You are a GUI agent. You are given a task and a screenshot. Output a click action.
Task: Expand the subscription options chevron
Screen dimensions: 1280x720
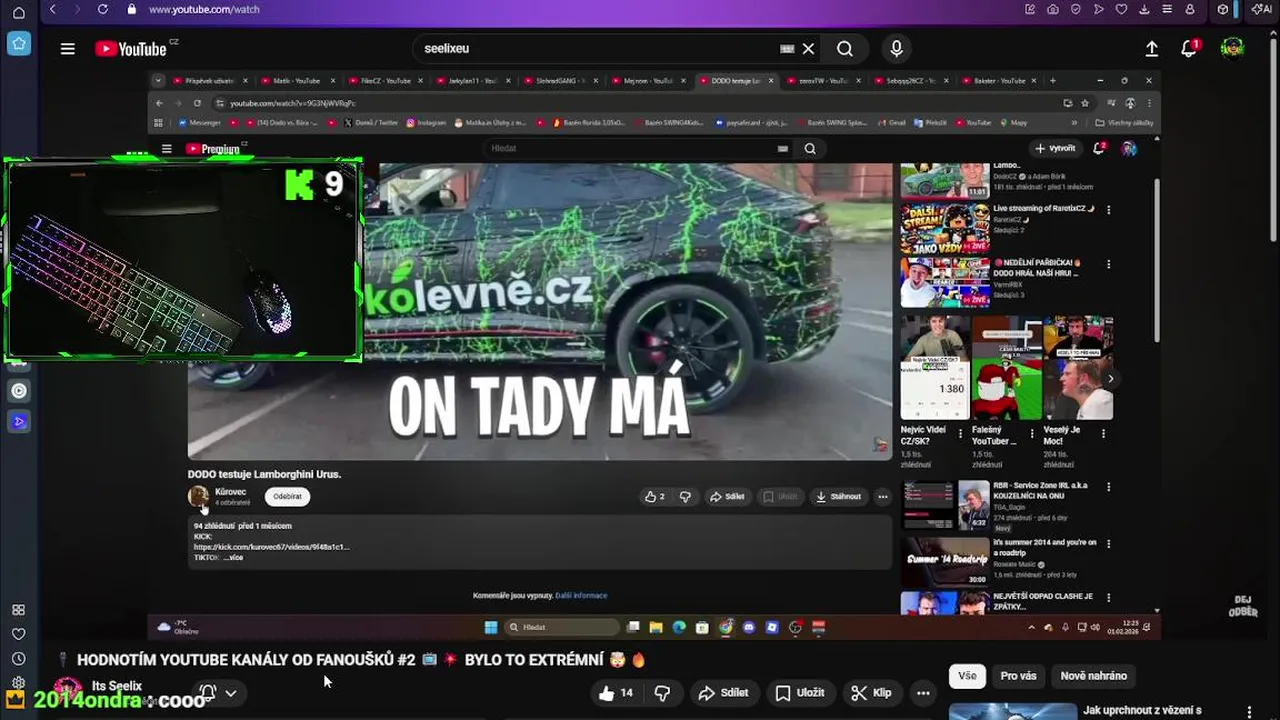pyautogui.click(x=231, y=693)
